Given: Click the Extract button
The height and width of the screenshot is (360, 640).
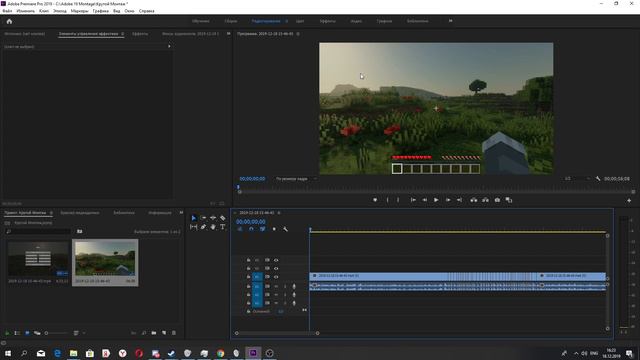Looking at the screenshot, I should coord(485,200).
